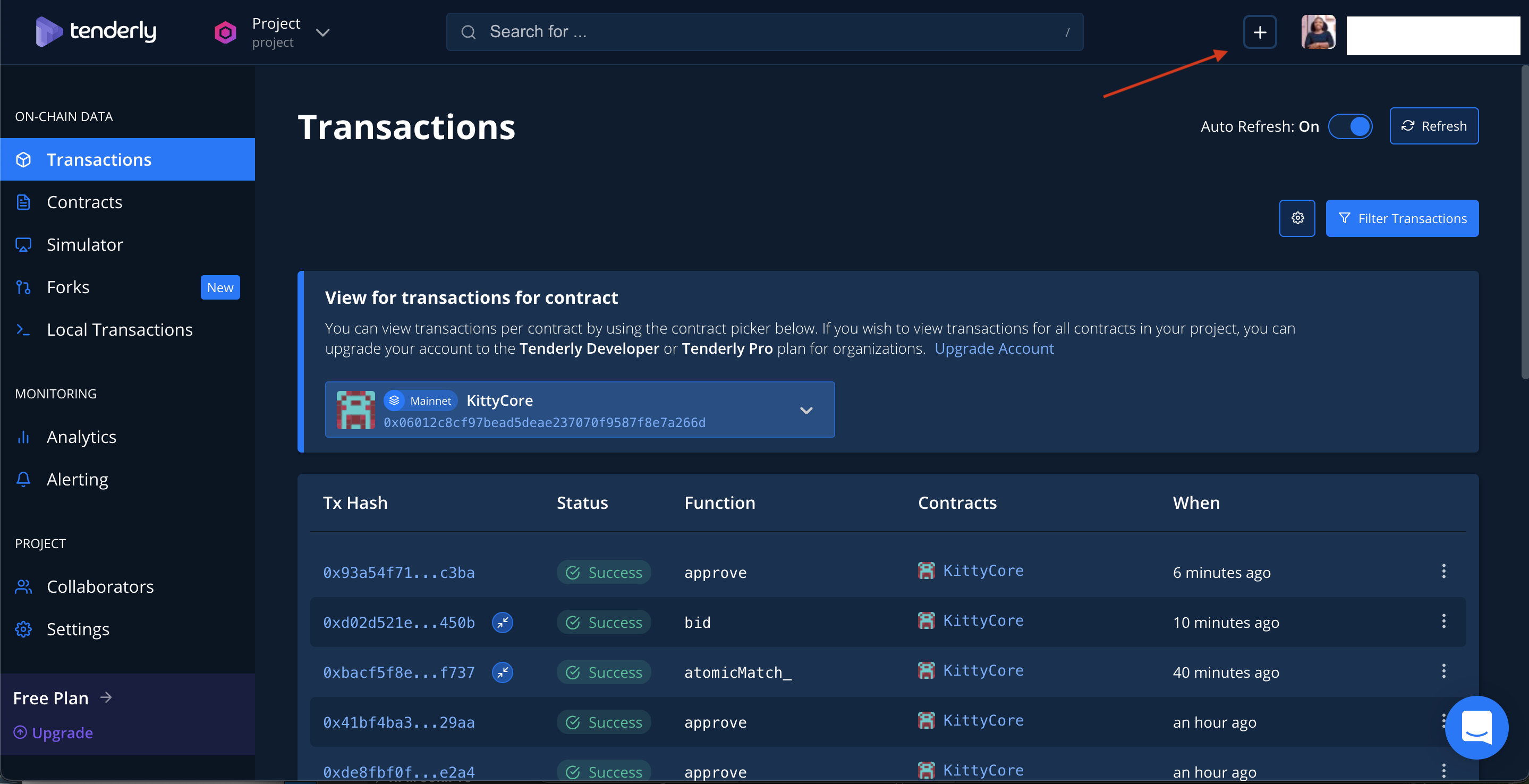Screen dimensions: 1529x784
Task: Click the Refresh button
Action: pyautogui.click(x=1433, y=126)
